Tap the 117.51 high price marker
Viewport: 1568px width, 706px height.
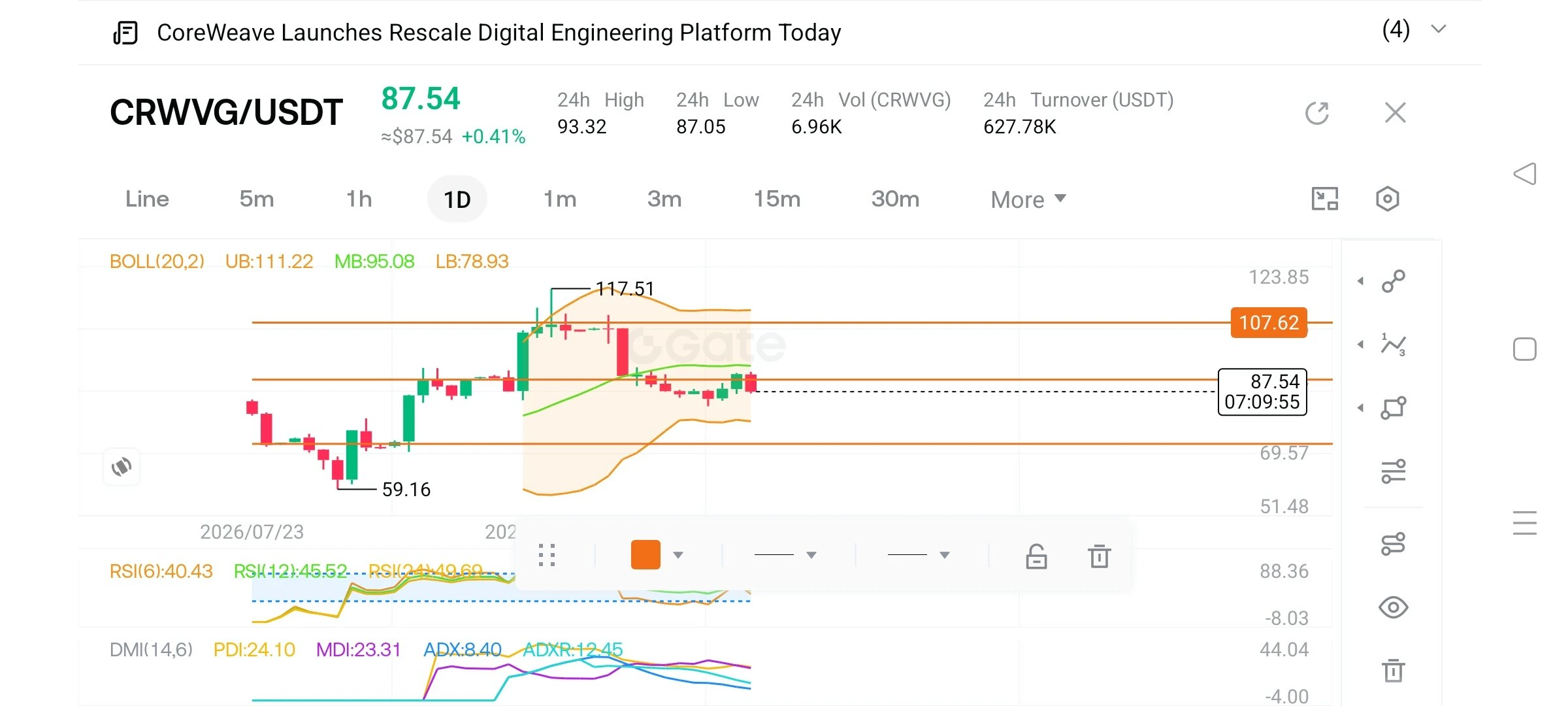(x=625, y=289)
